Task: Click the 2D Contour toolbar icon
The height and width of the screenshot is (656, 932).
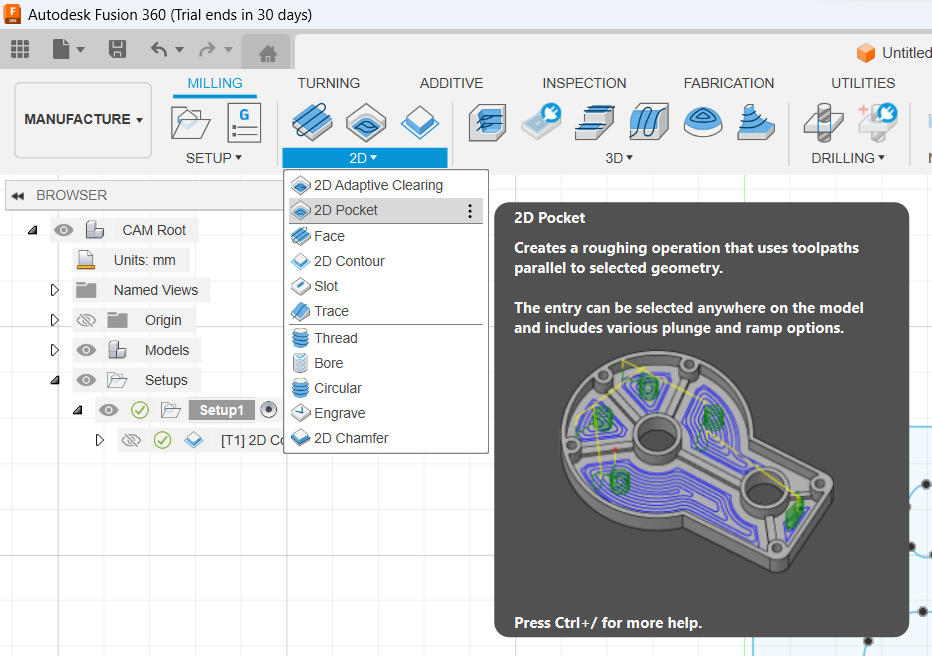Action: click(x=420, y=122)
